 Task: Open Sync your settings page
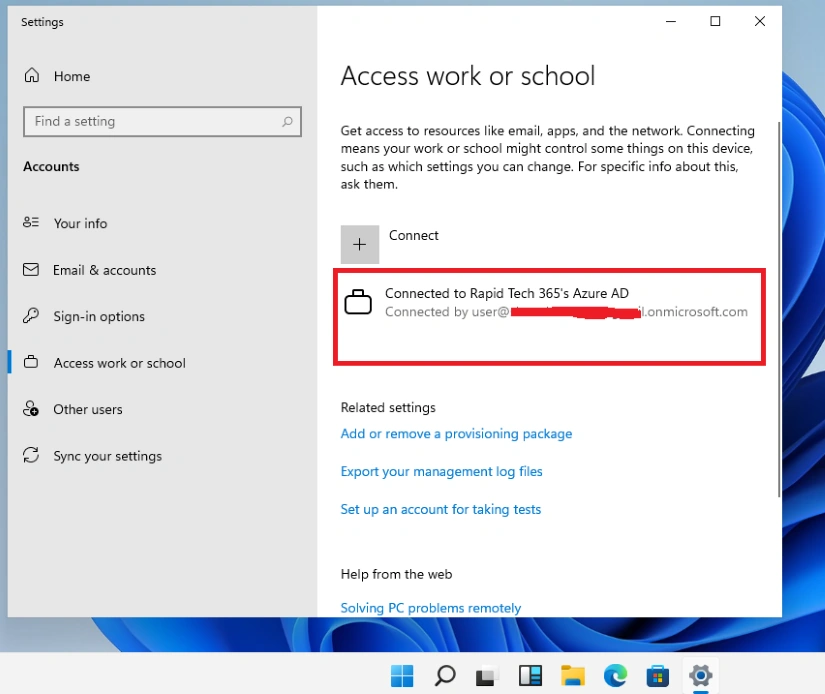click(x=107, y=456)
